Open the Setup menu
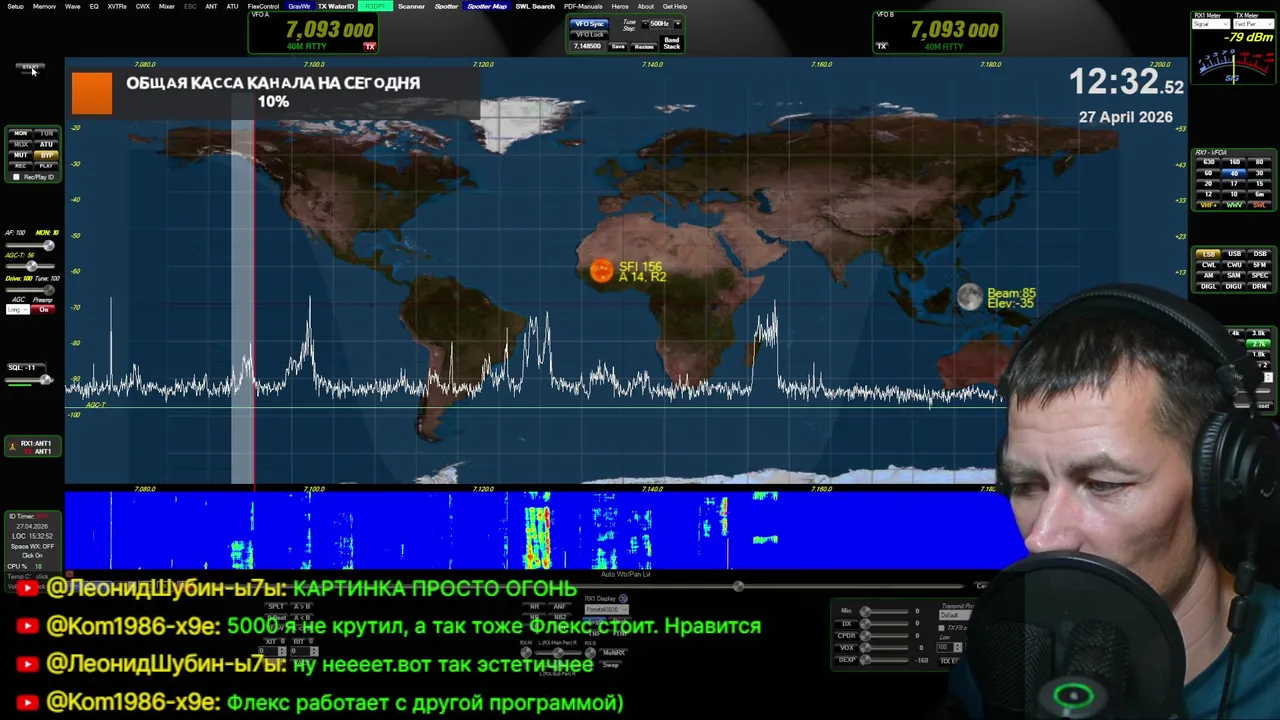 coord(15,6)
